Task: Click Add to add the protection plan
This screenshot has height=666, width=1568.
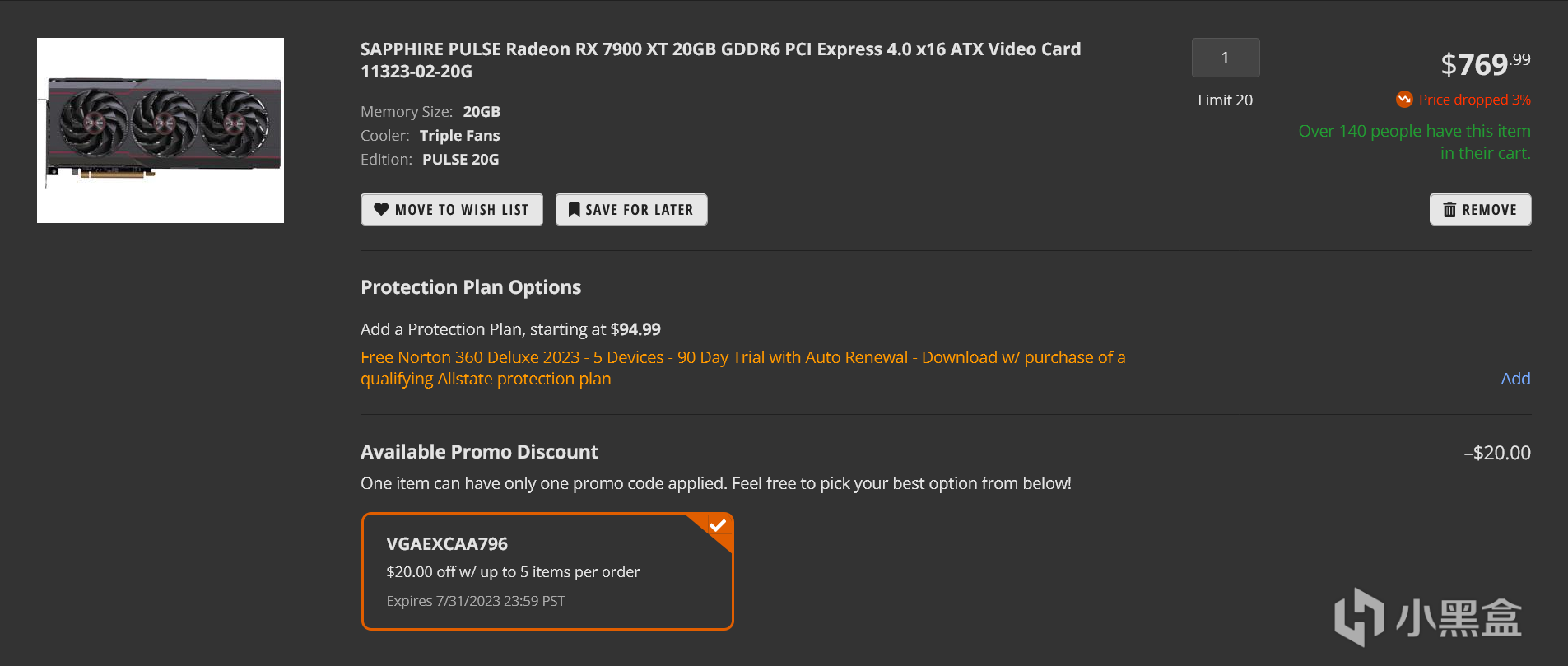Action: click(x=1515, y=379)
